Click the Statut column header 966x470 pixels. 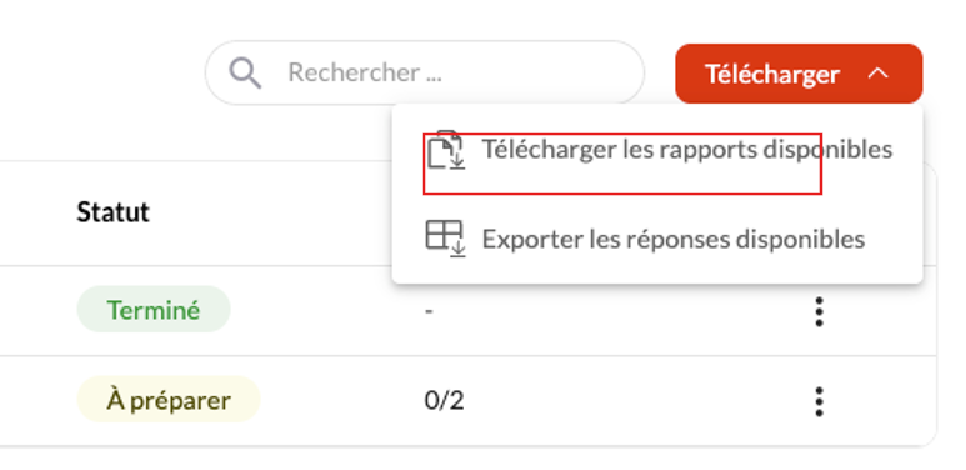(x=113, y=213)
